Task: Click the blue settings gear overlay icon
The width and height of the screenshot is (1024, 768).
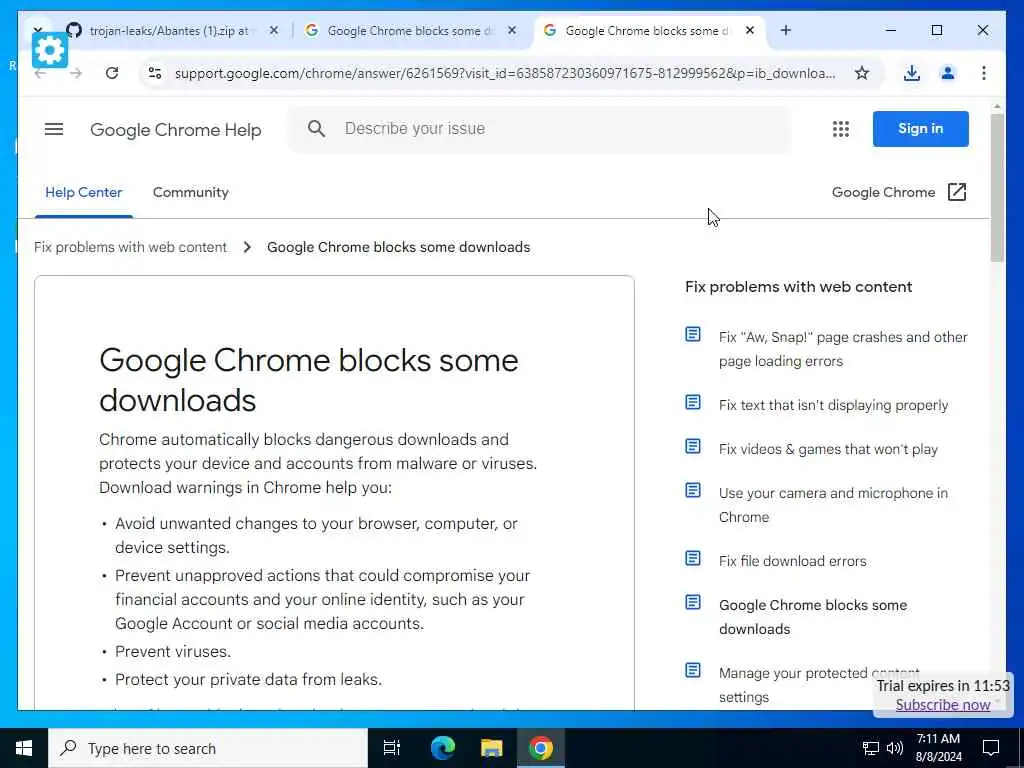Action: pos(50,50)
